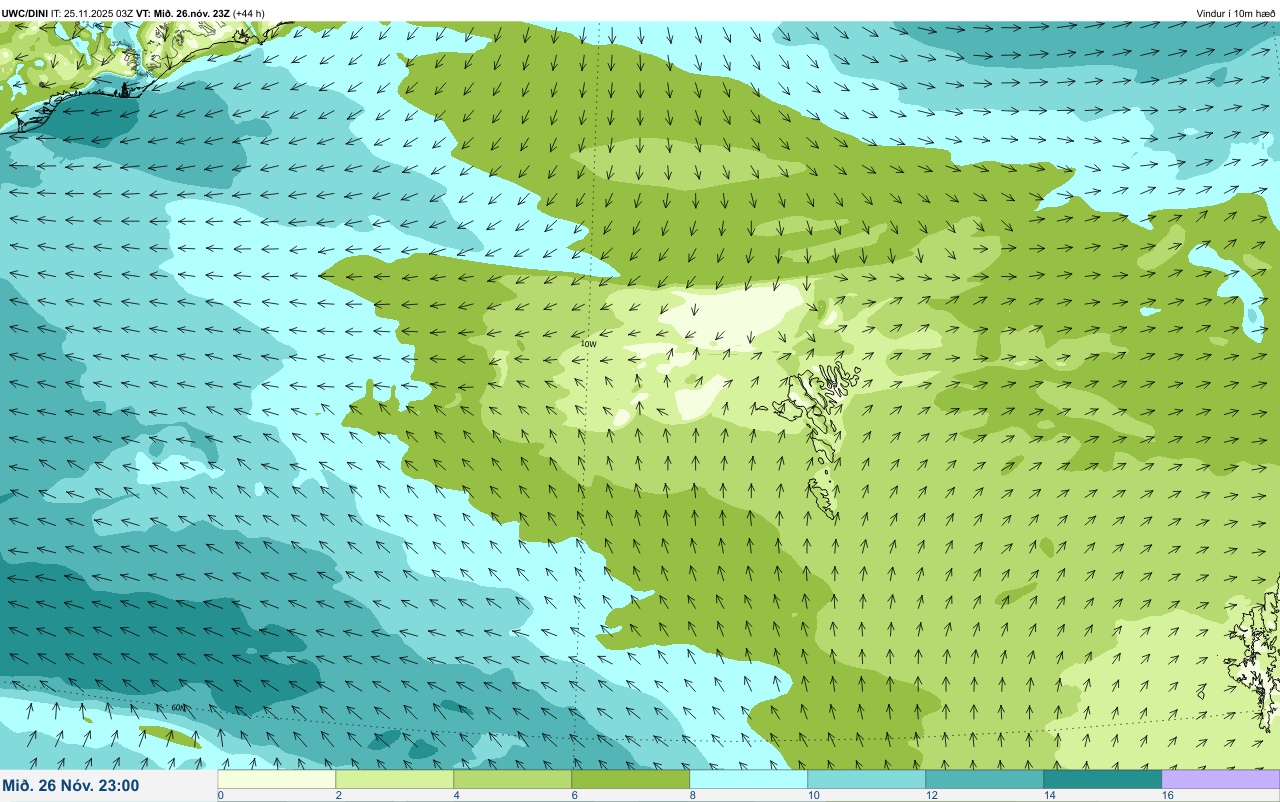
Task: Click the purple legend swatch above 16
Action: 1220,779
